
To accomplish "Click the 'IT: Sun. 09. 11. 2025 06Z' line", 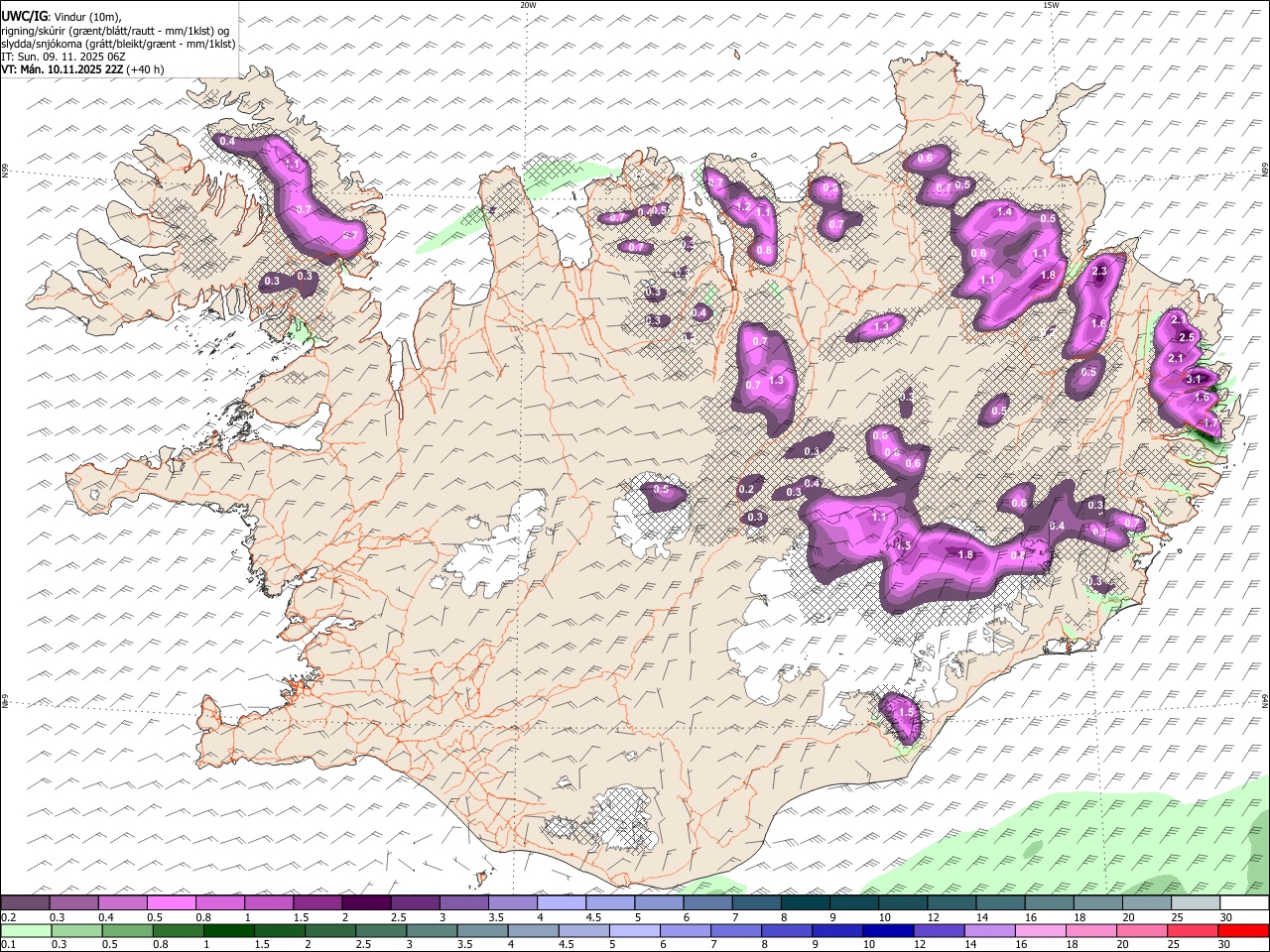I will point(63,57).
